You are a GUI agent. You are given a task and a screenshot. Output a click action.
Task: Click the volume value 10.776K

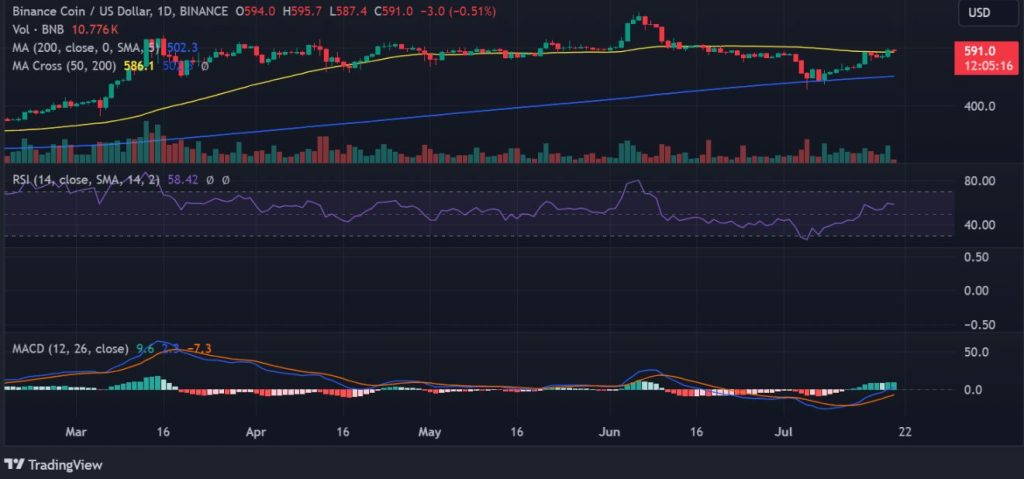tap(96, 29)
